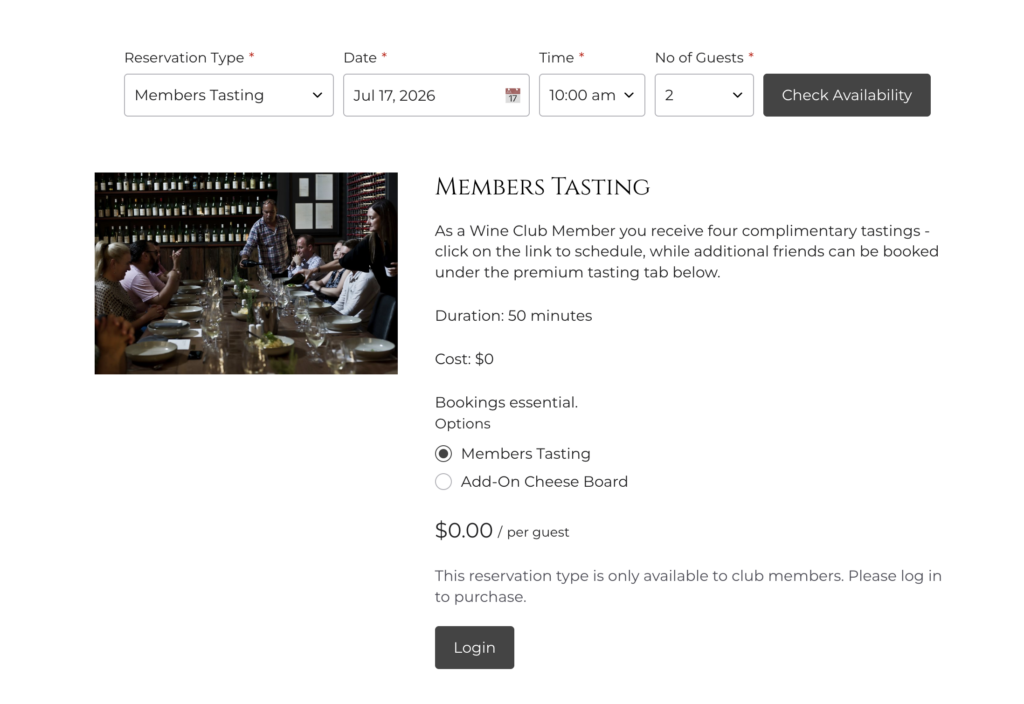Click the Members Tasting heading

point(543,187)
